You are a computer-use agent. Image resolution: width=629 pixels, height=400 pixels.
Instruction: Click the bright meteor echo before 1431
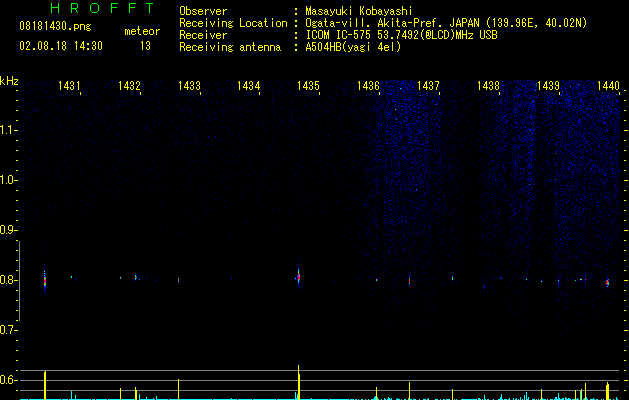[x=45, y=281]
